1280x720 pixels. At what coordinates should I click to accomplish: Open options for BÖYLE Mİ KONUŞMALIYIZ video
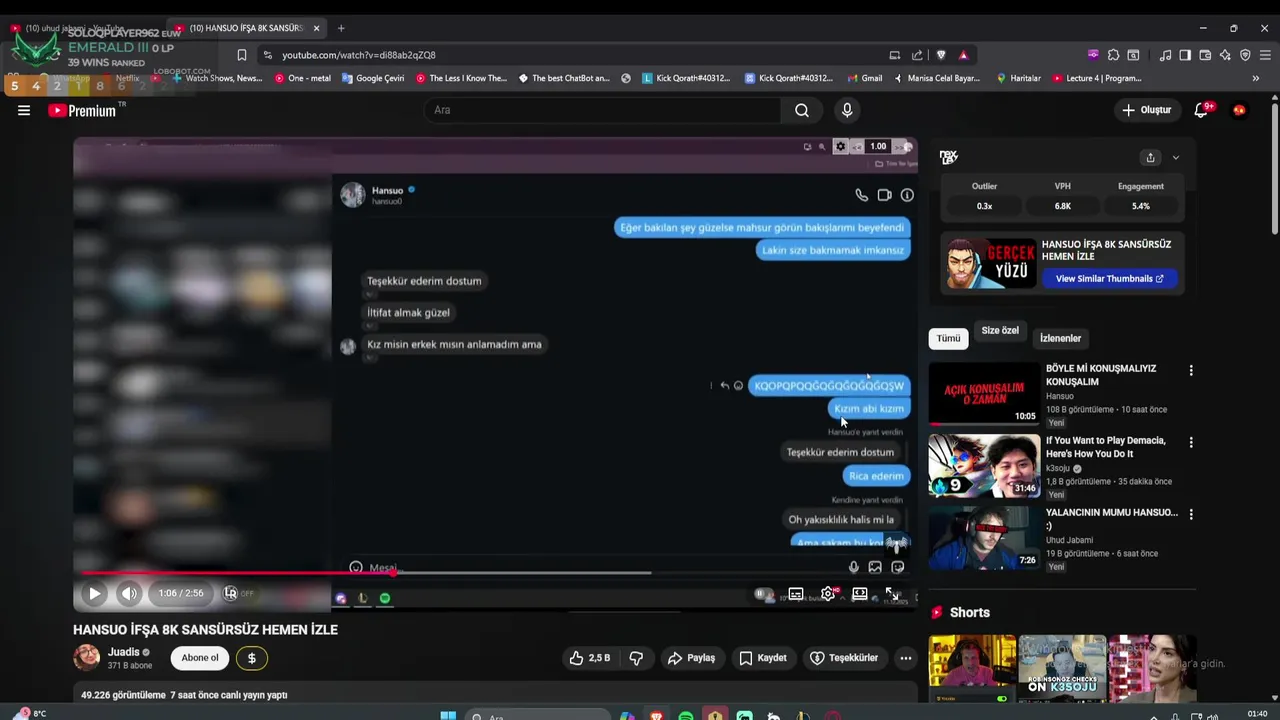pyautogui.click(x=1191, y=371)
